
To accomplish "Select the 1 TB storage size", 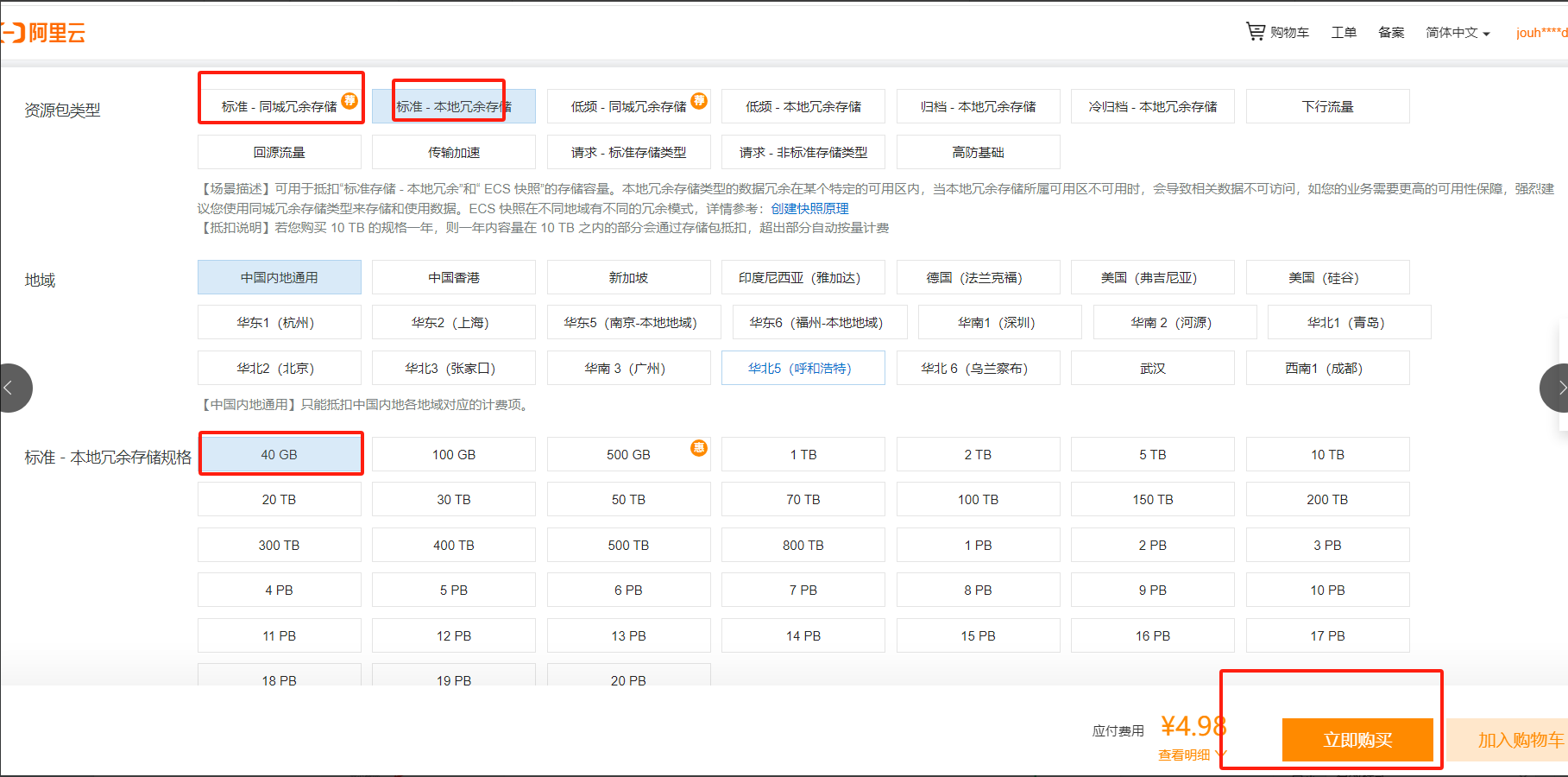I will pos(803,454).
